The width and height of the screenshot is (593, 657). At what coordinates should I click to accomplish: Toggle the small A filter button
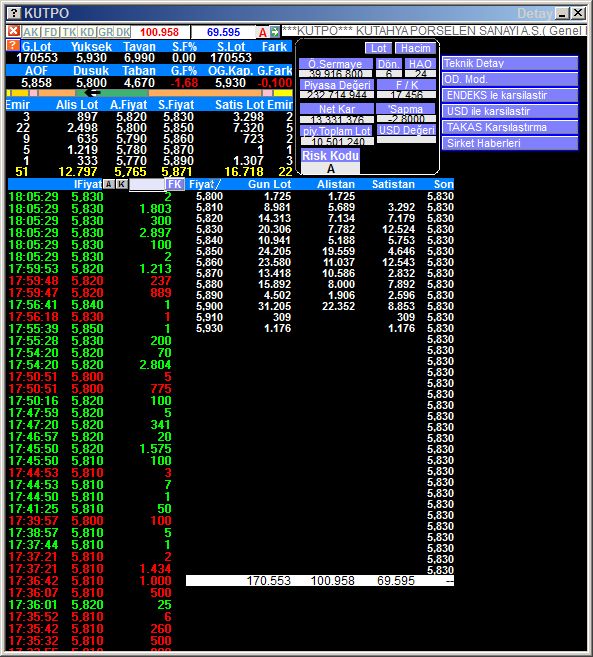[109, 184]
